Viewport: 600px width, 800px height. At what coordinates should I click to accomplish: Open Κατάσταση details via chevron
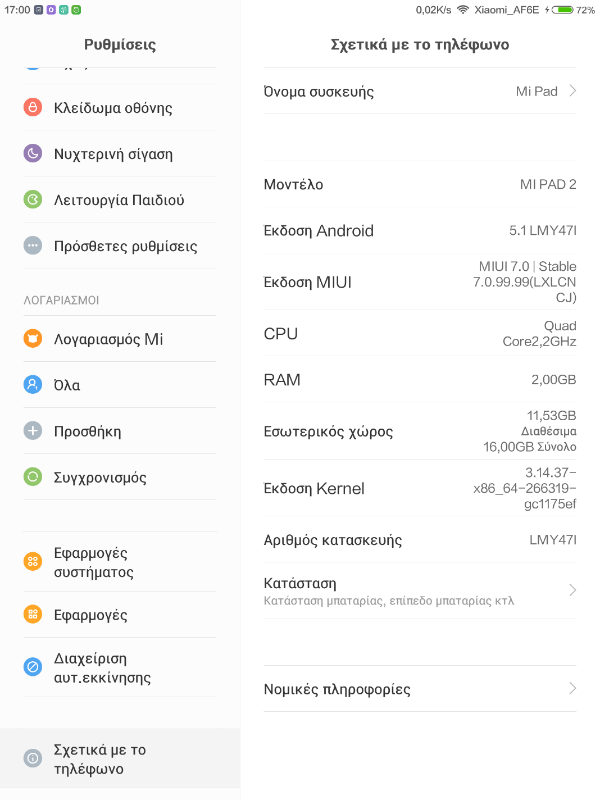tap(572, 590)
